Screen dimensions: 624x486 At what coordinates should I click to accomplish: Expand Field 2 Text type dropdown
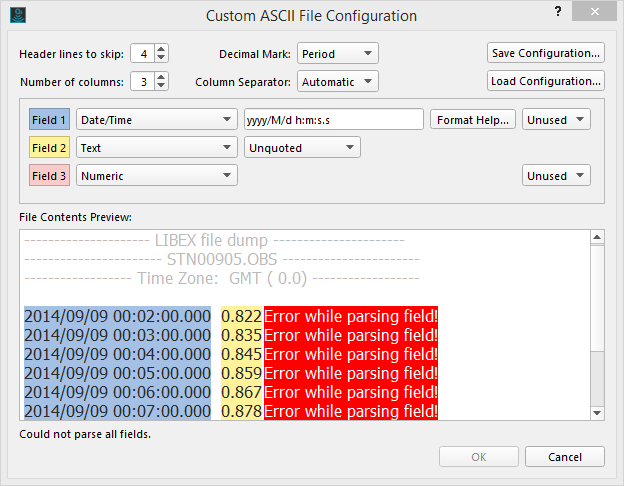pos(157,148)
